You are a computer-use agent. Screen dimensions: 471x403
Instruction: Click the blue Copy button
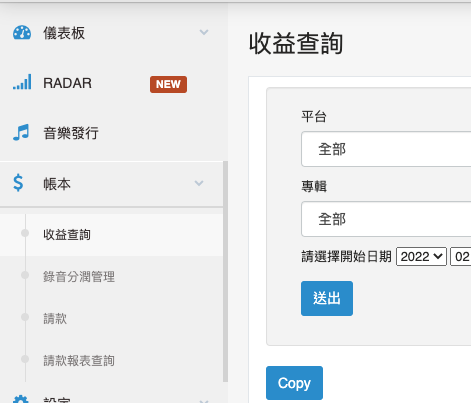tap(294, 383)
